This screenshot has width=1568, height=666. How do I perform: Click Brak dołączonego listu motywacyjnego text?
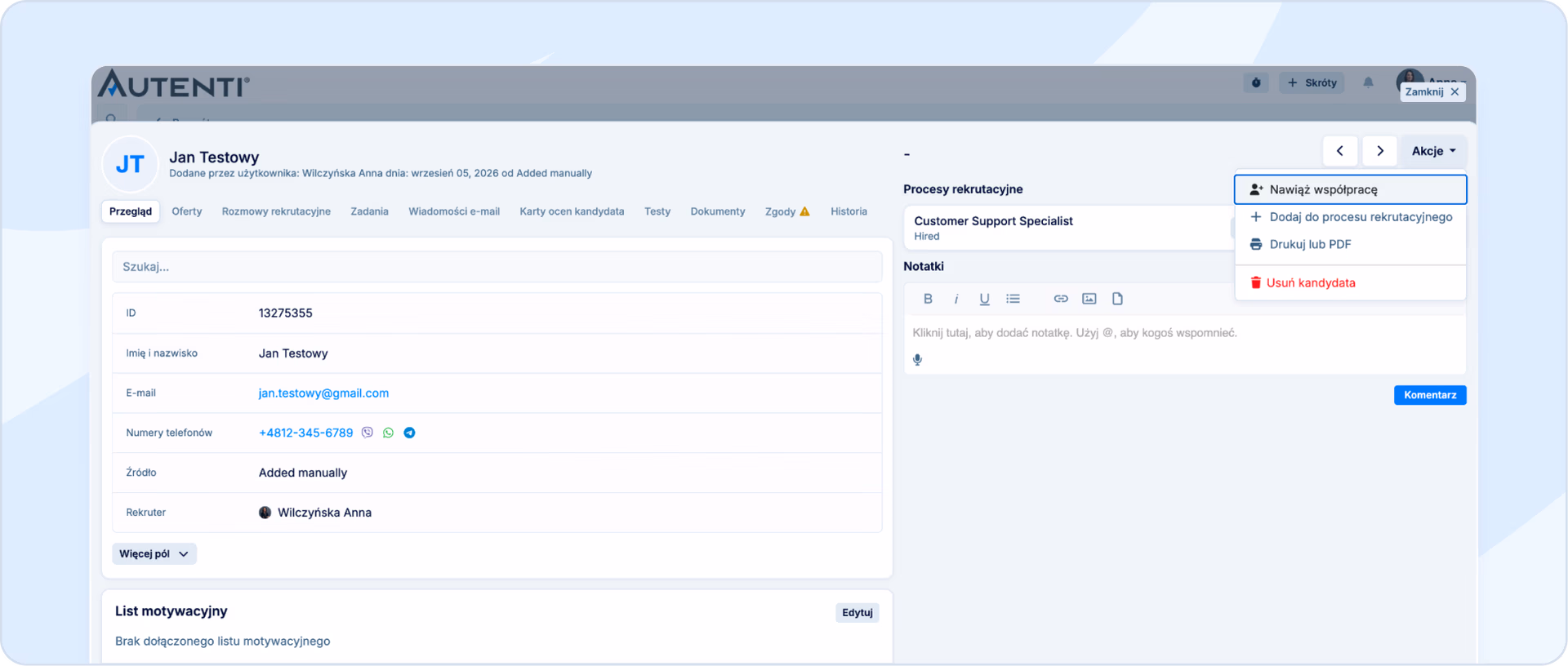[223, 642]
